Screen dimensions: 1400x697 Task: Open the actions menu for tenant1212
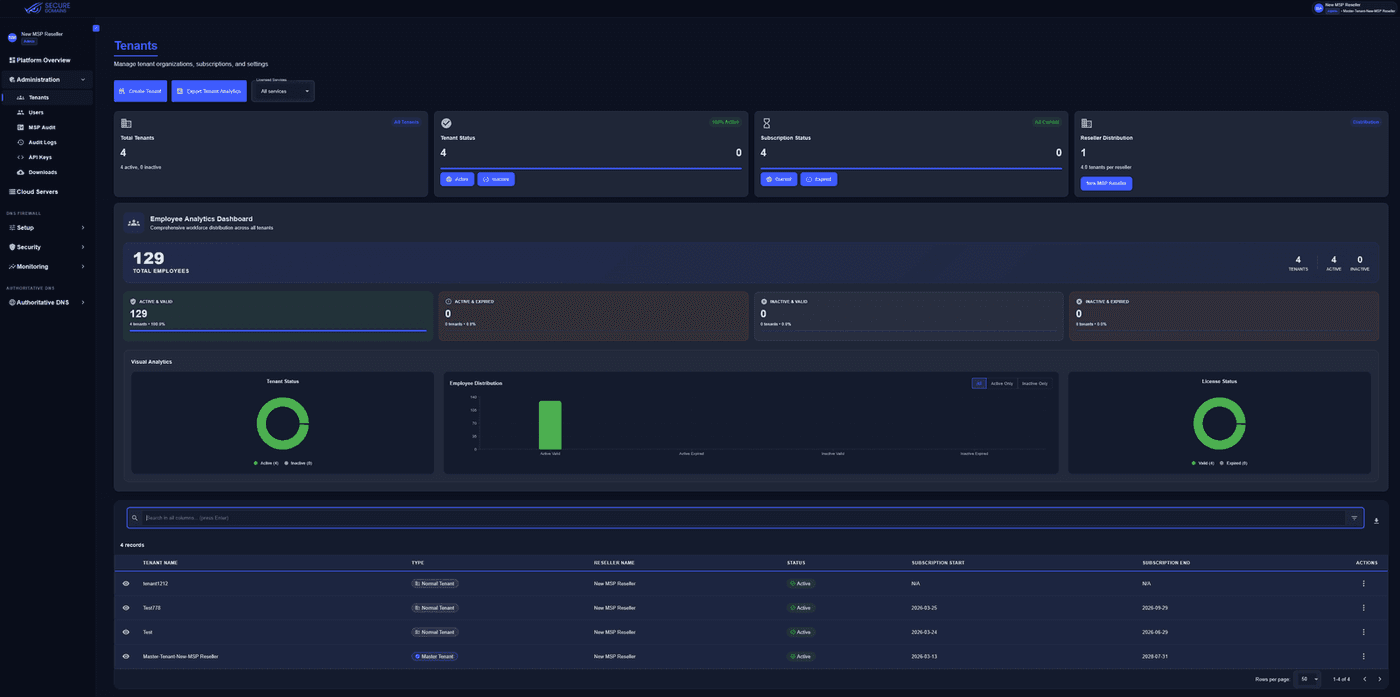click(x=1363, y=583)
